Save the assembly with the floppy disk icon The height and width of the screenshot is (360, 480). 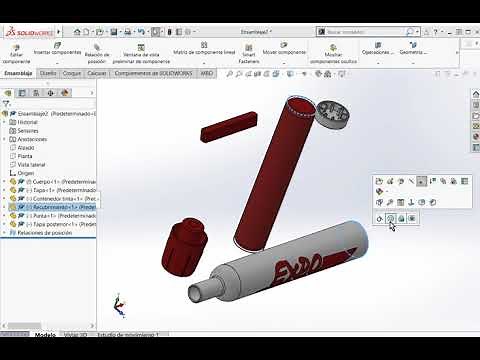coord(114,32)
